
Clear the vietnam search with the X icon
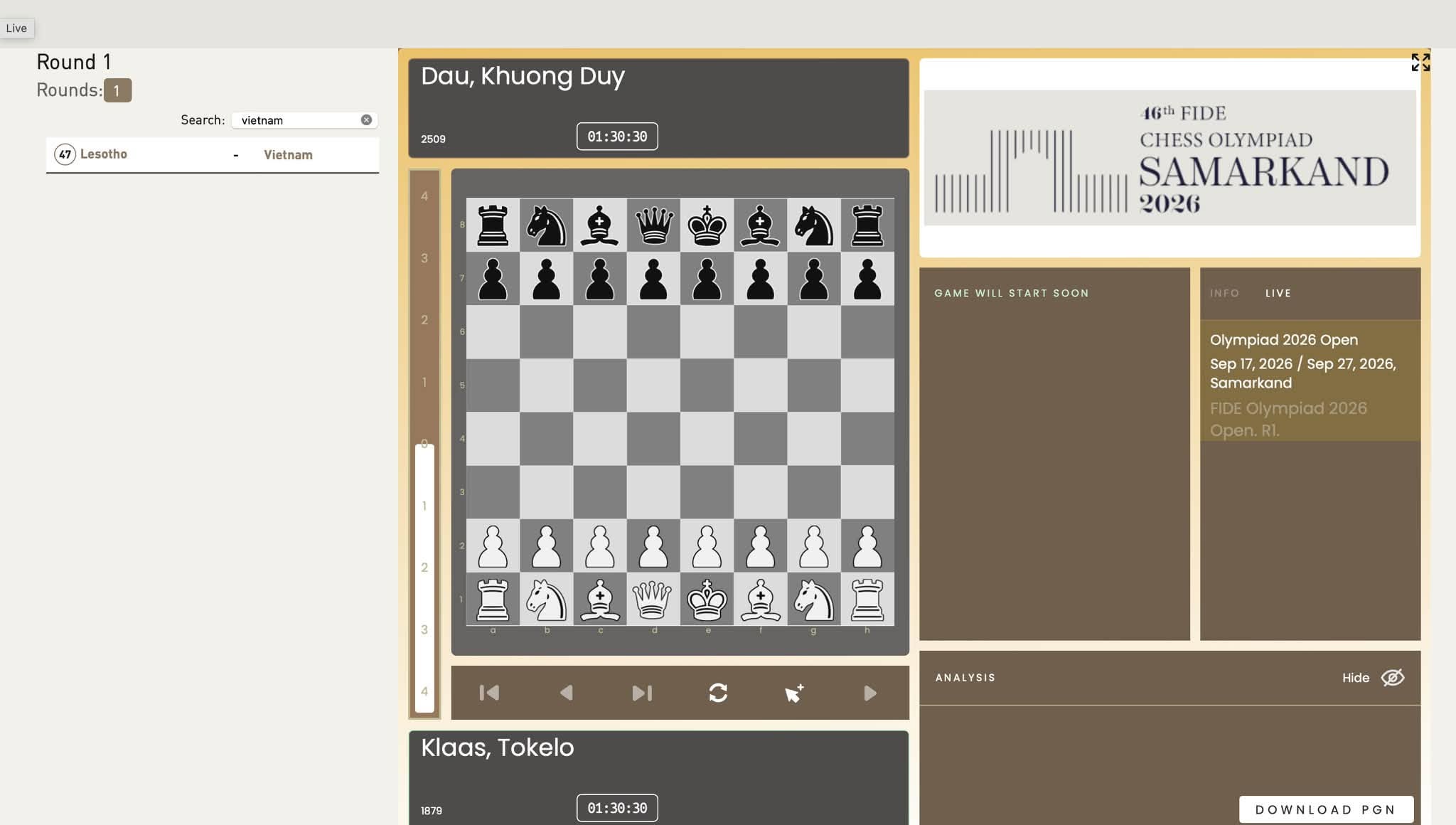[x=366, y=119]
